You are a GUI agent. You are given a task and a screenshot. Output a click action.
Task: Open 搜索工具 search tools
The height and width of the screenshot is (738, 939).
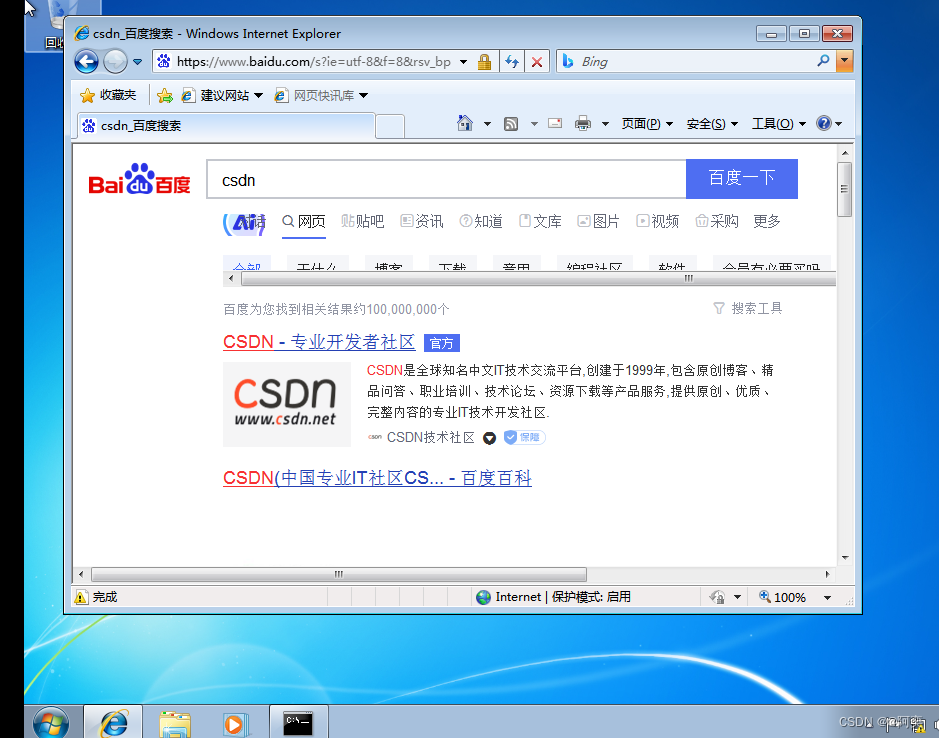[x=748, y=308]
